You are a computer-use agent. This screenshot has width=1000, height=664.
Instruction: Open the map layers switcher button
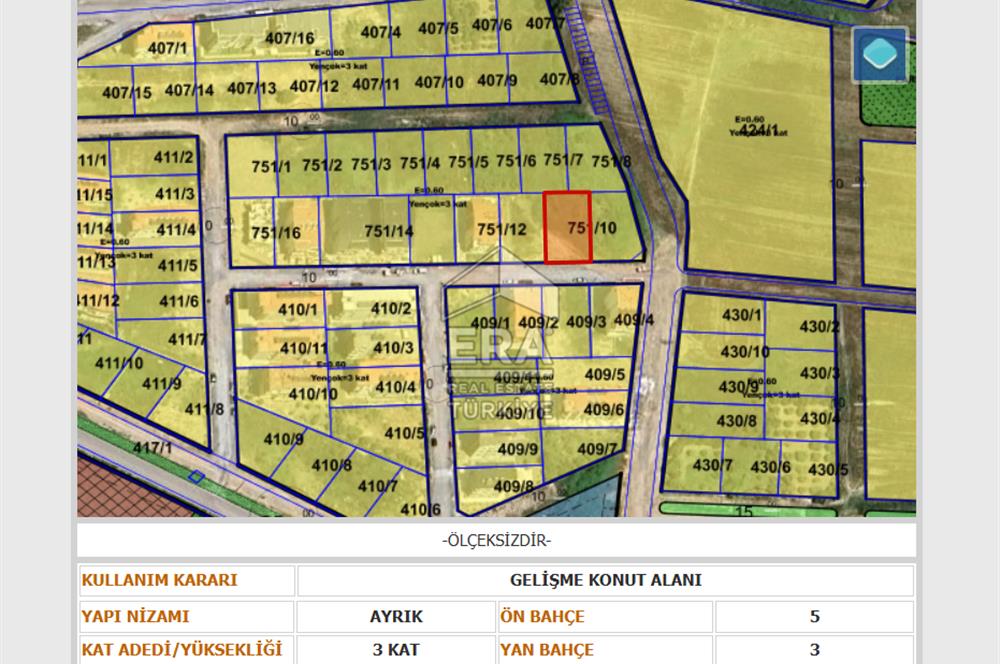tap(879, 55)
